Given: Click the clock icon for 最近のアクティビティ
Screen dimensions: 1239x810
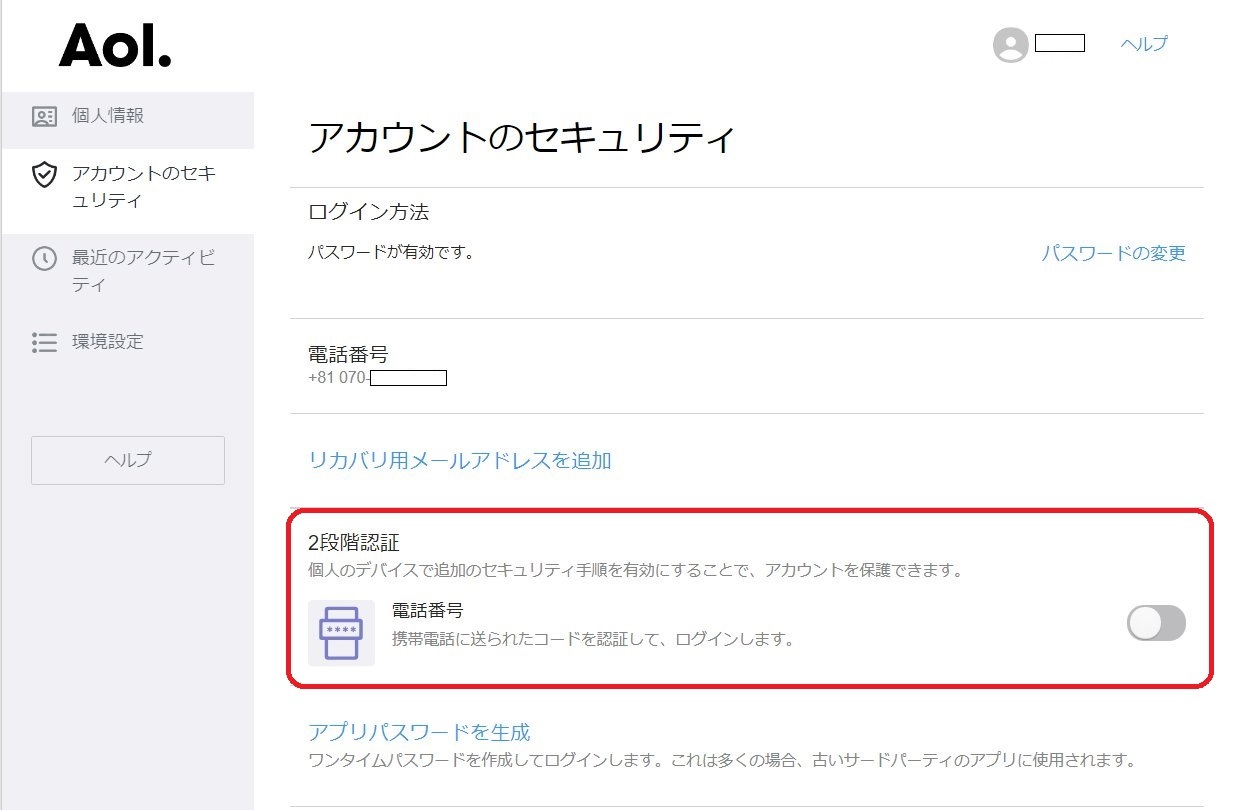Looking at the screenshot, I should tap(44, 259).
